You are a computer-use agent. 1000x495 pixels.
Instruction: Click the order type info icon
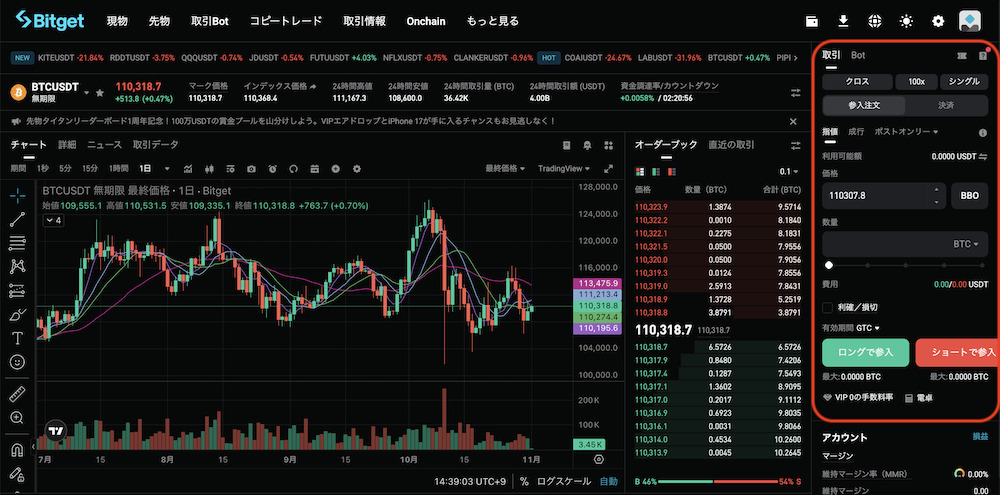coord(983,133)
